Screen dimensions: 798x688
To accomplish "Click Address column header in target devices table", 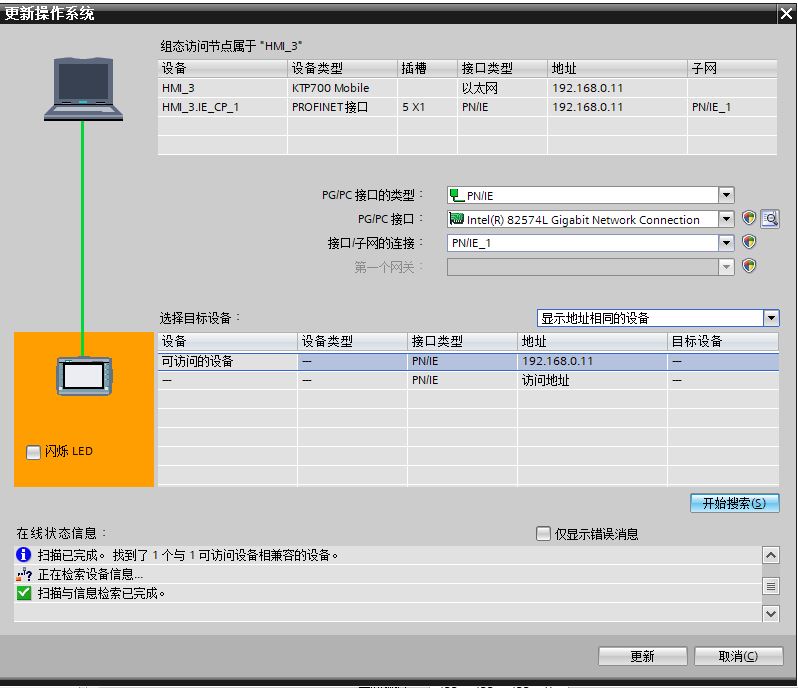I will [x=592, y=341].
